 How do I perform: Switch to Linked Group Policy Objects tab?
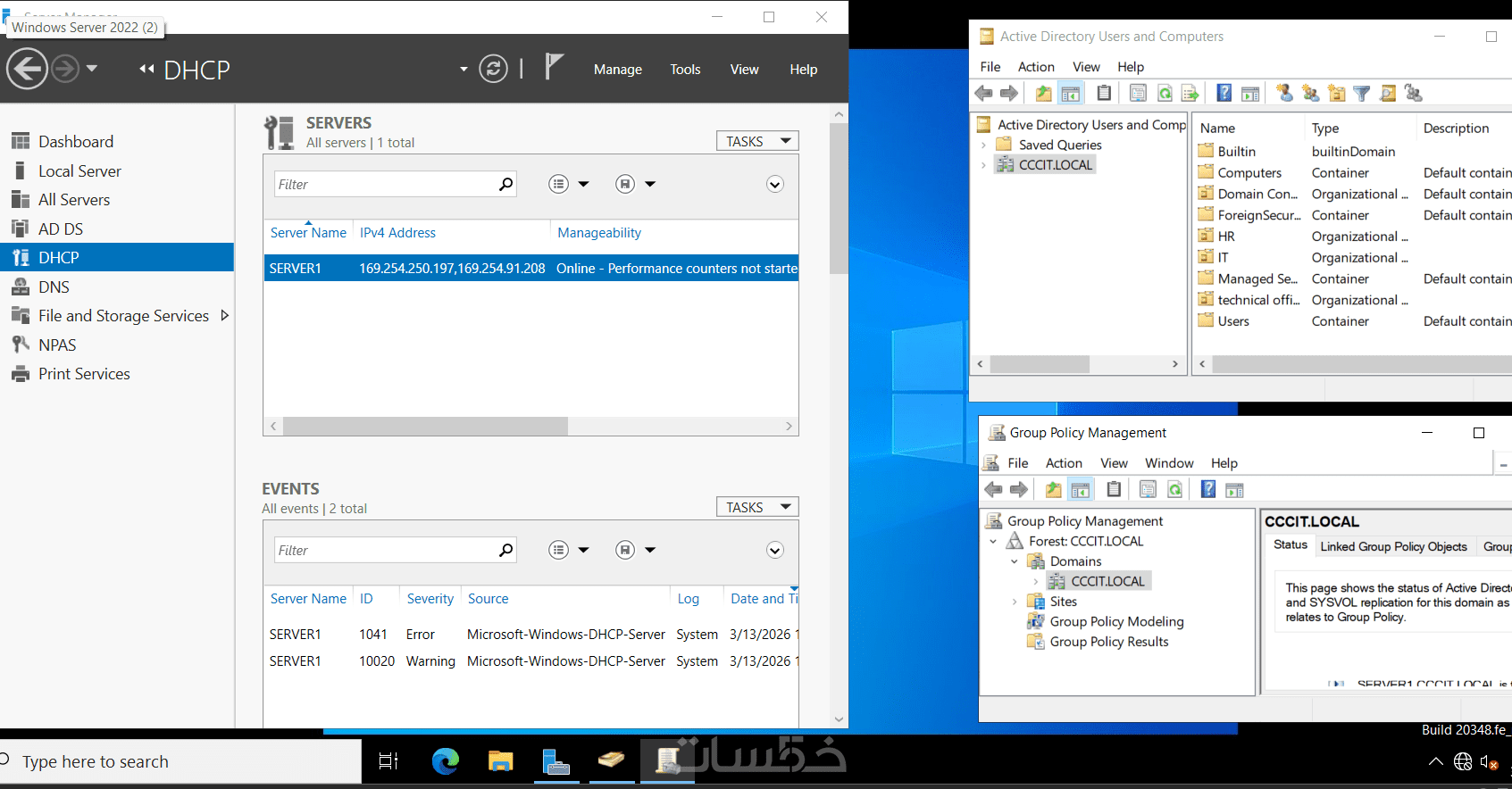tap(1393, 546)
